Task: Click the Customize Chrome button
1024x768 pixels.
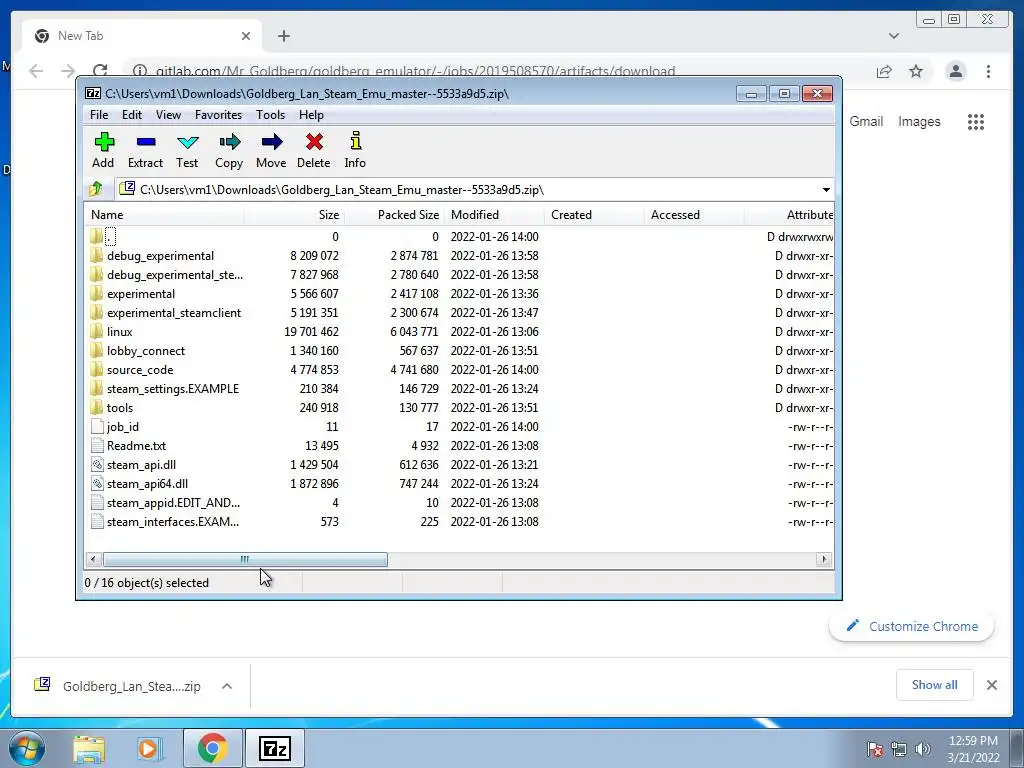Action: point(912,626)
